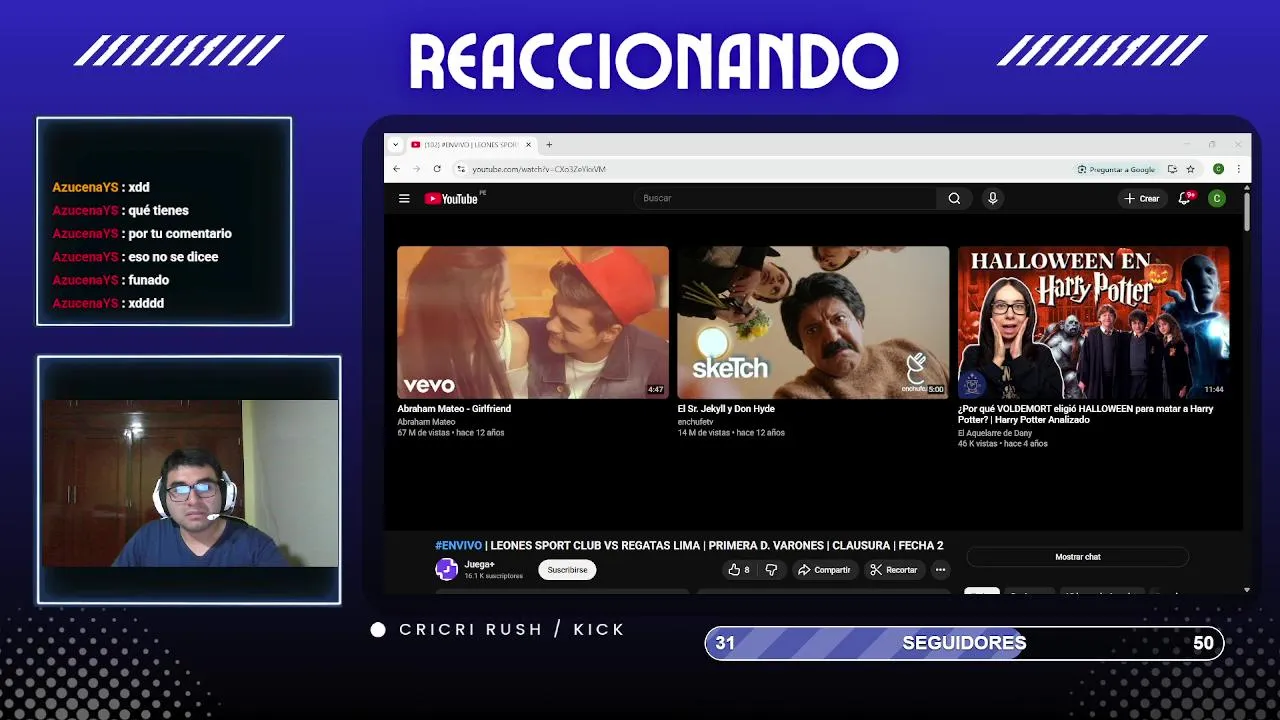This screenshot has height=720, width=1280.
Task: Go to YouTube home via the logo
Action: tap(452, 198)
